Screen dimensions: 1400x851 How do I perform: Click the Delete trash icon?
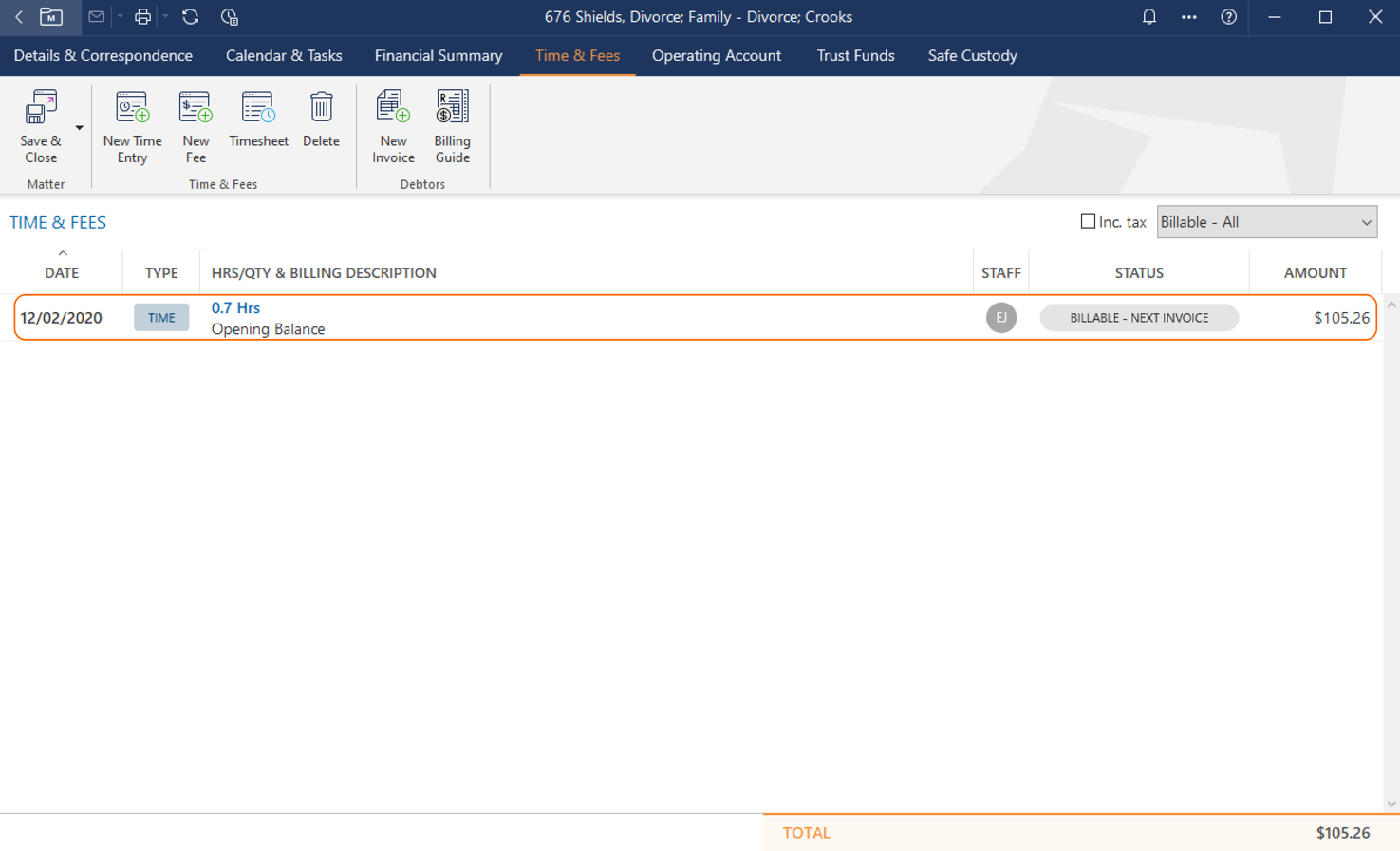point(321,108)
